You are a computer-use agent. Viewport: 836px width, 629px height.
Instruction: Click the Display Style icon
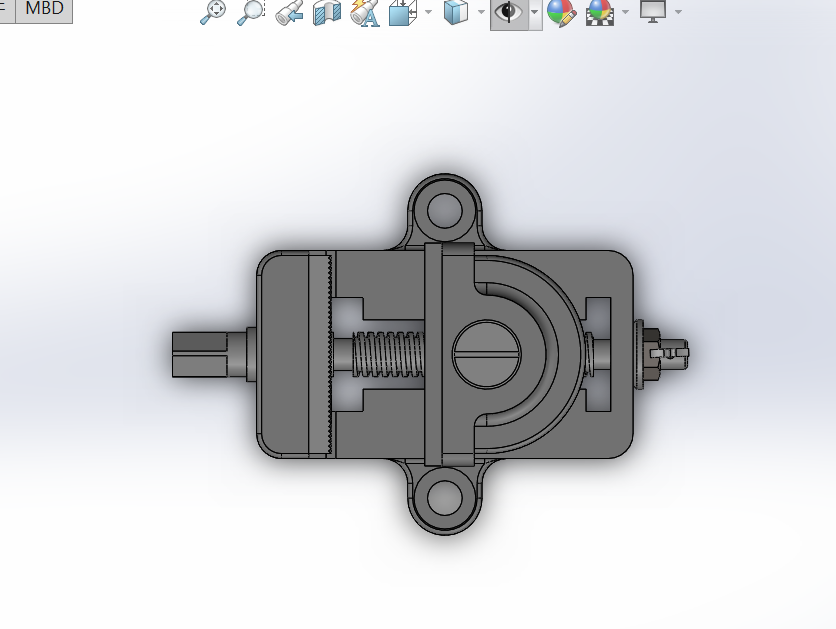pos(456,12)
